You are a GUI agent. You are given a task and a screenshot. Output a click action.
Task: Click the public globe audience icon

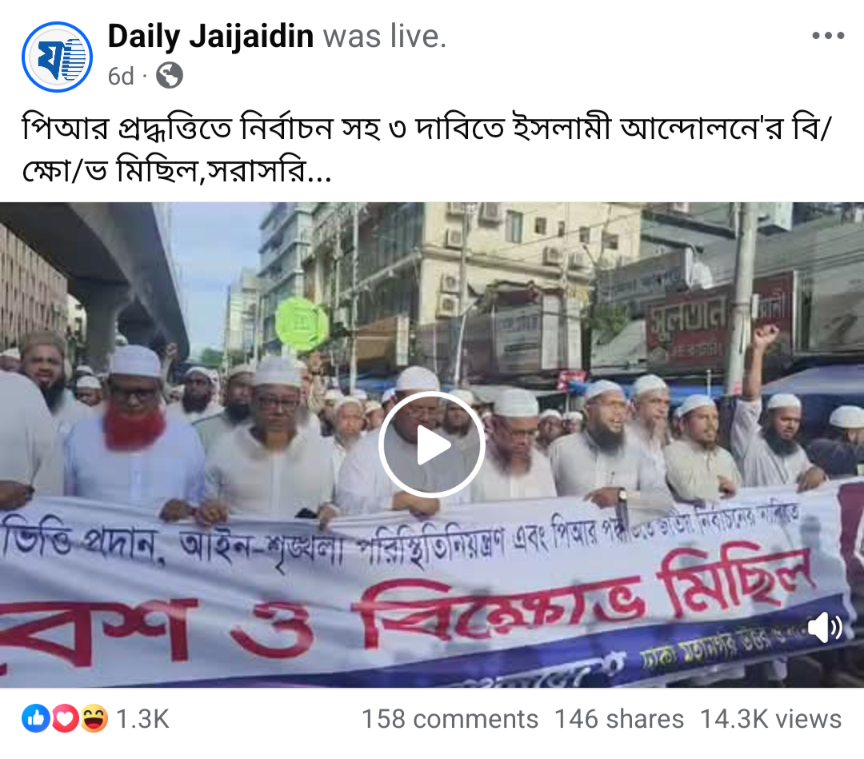pos(169,76)
